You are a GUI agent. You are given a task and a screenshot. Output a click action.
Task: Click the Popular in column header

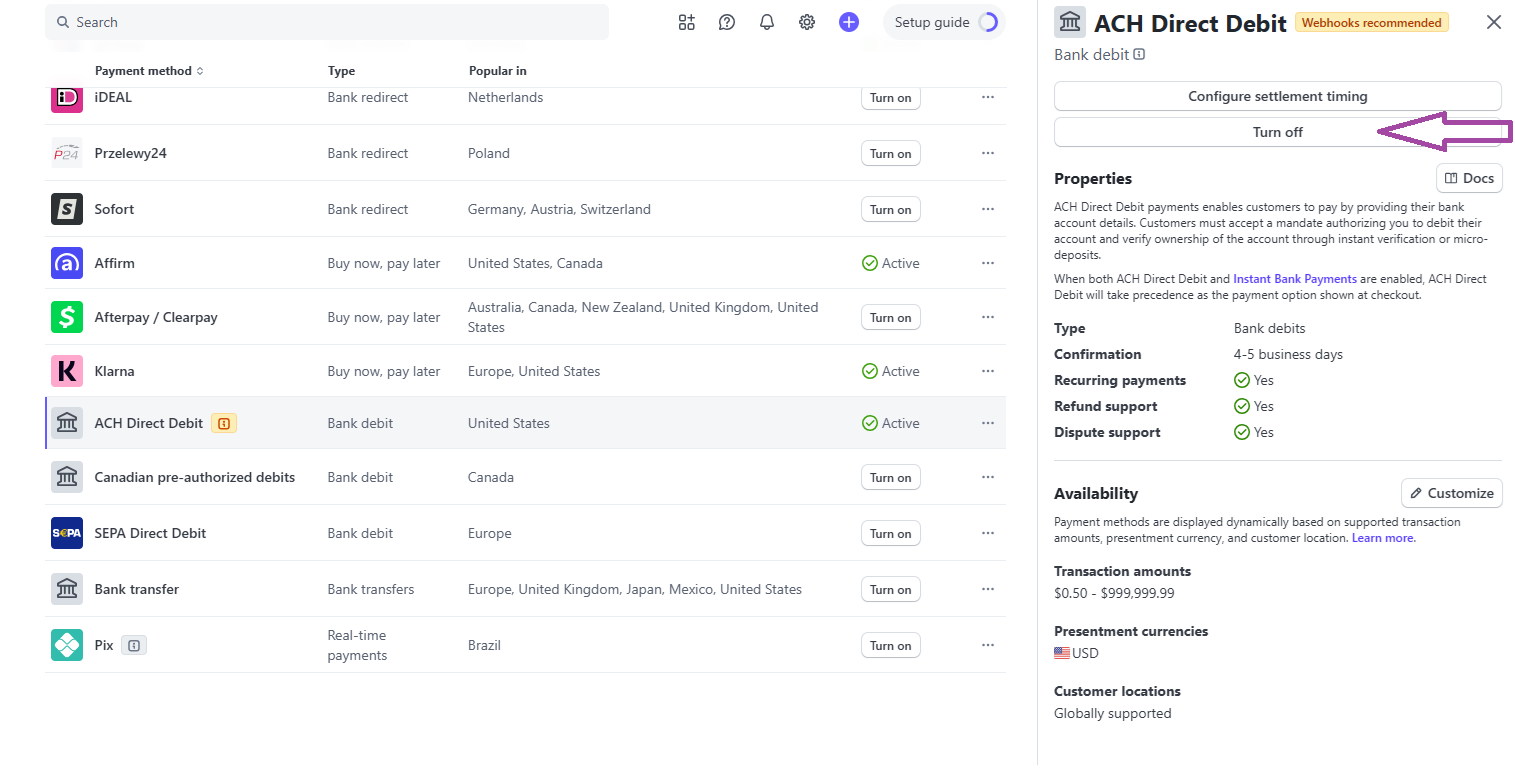497,71
